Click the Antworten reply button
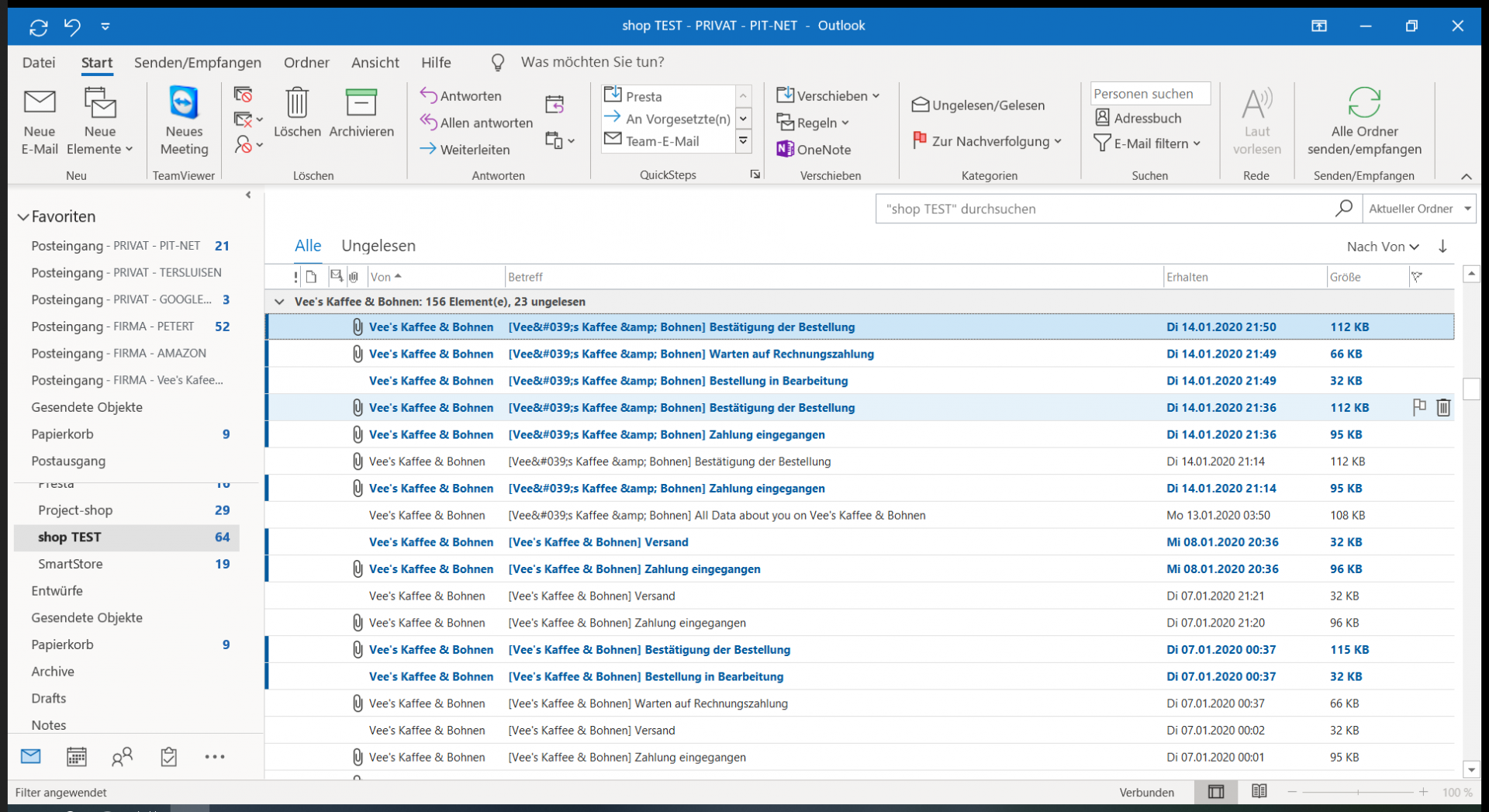Image resolution: width=1489 pixels, height=812 pixels. [x=461, y=95]
